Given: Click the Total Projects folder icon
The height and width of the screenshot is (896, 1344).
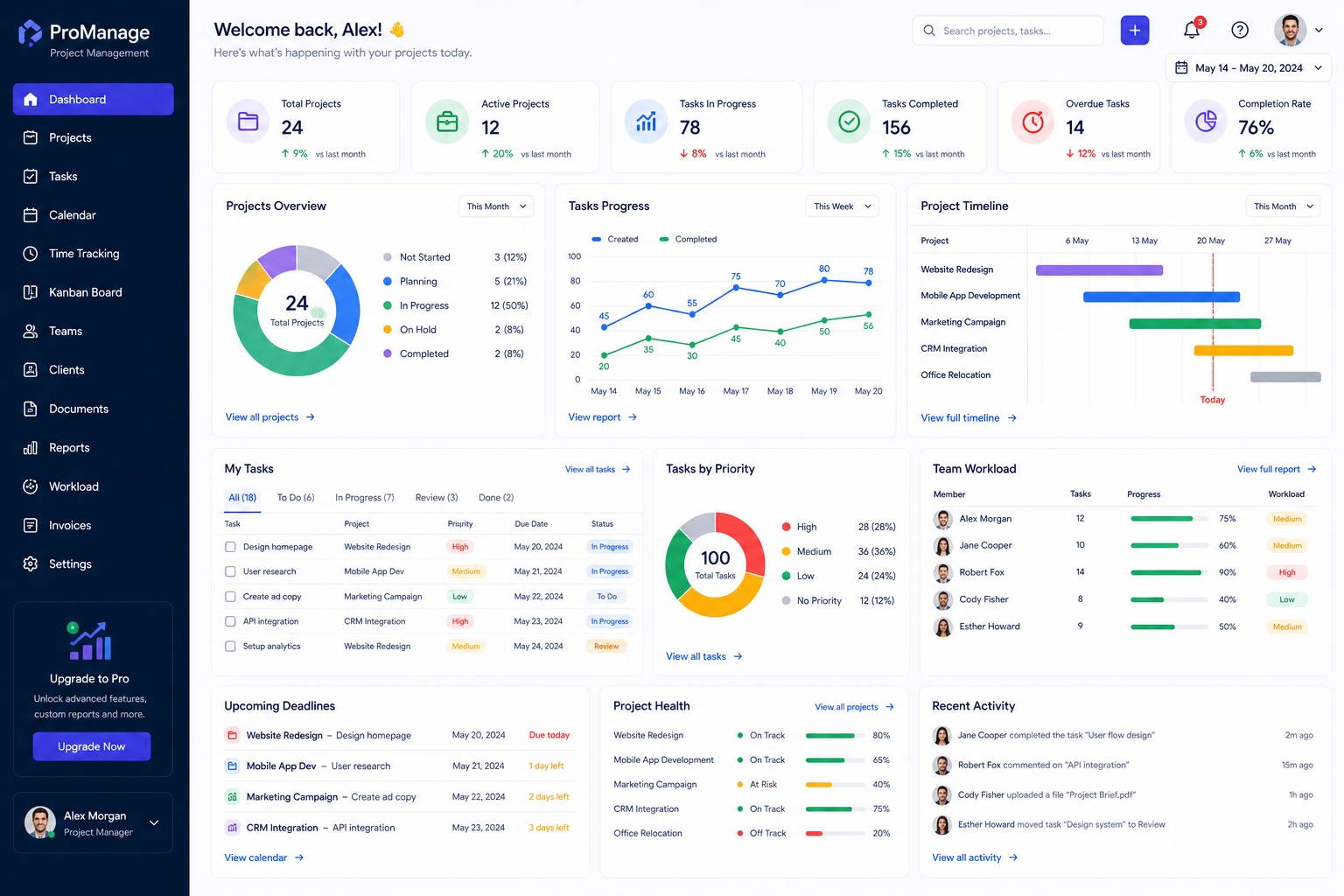Looking at the screenshot, I should [248, 122].
